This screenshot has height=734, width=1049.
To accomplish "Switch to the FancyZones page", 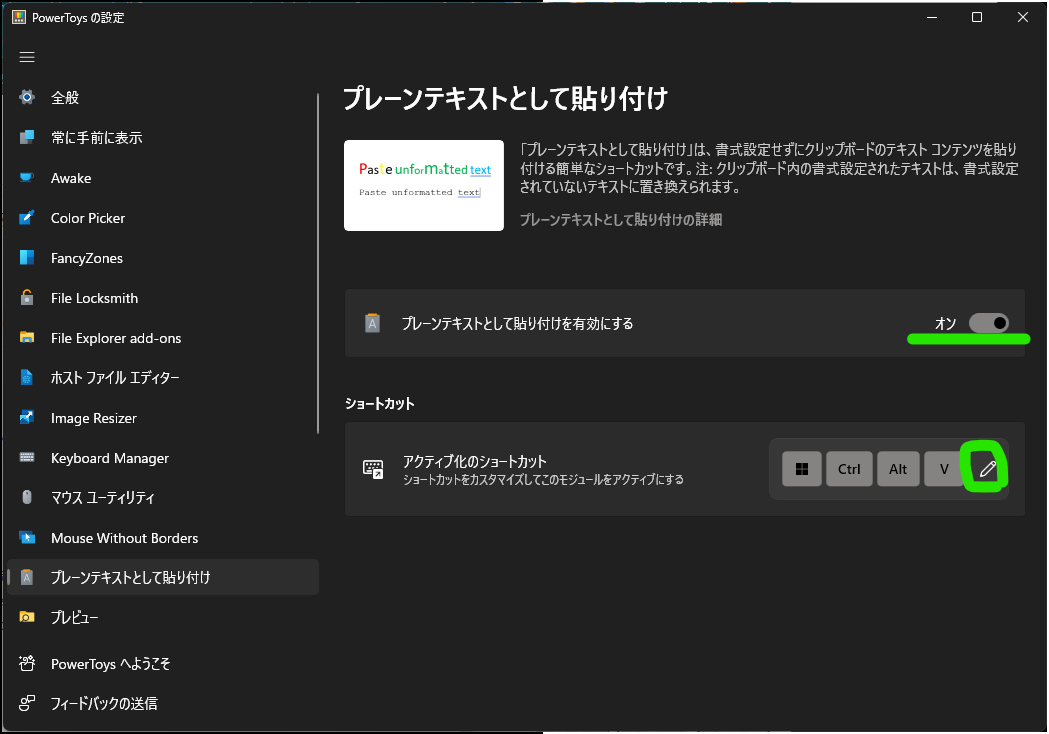I will click(x=163, y=258).
